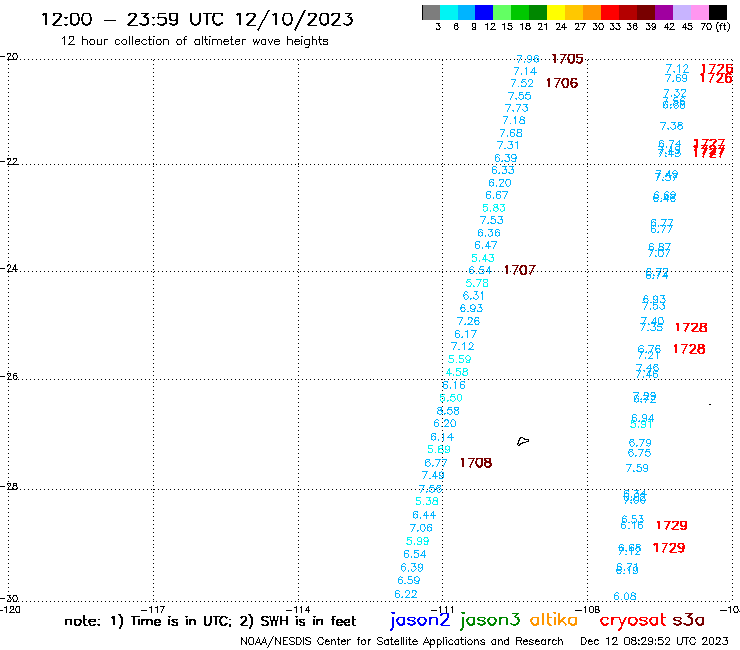Click the latitude axis label "-26"
Screen dimensions: 740x650
tap(9, 377)
